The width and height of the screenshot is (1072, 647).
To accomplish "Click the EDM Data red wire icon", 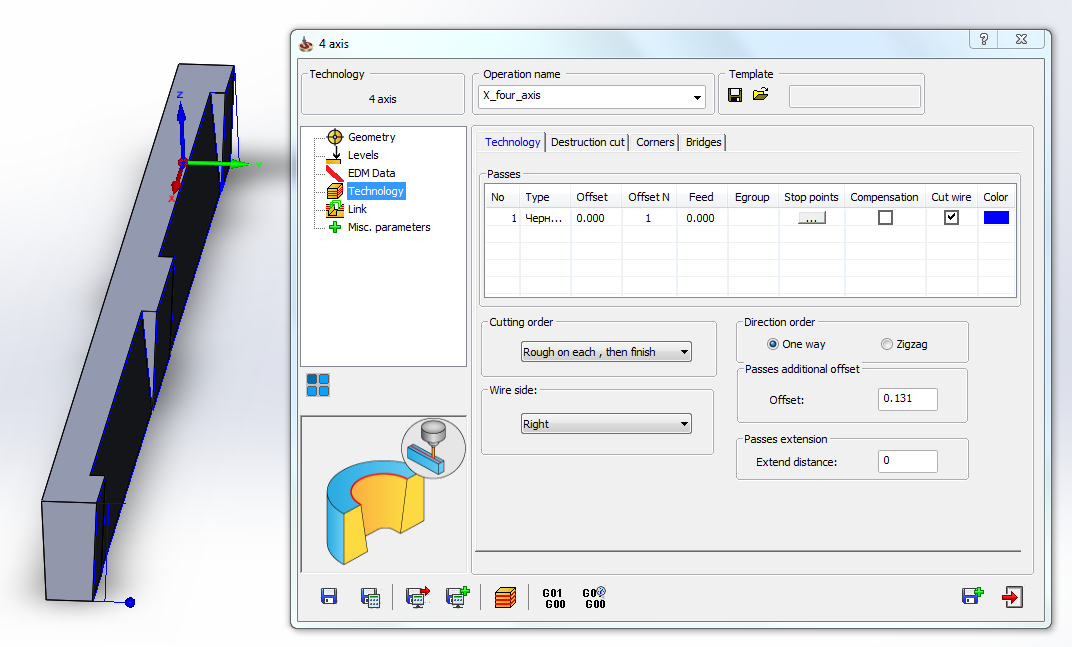I will (x=335, y=173).
